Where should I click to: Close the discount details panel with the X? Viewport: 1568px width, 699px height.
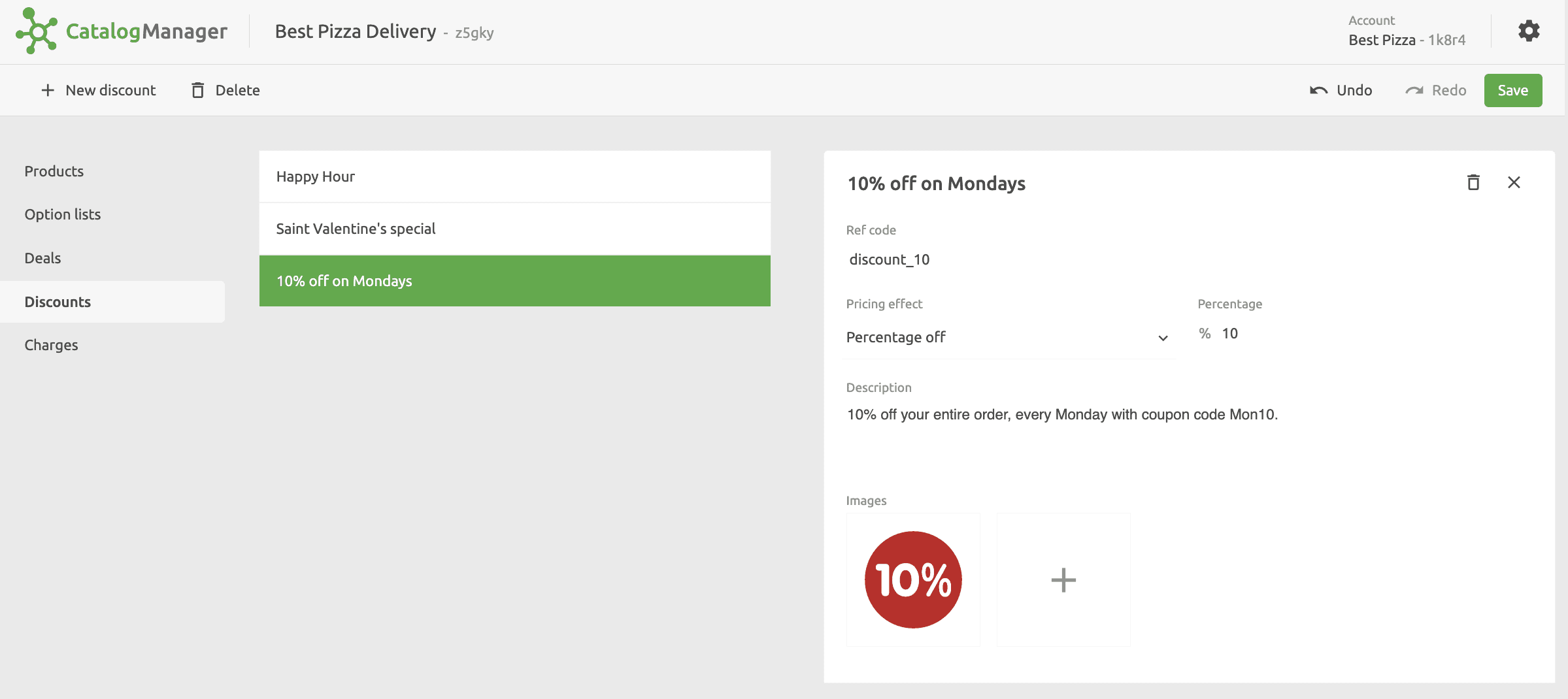pyautogui.click(x=1514, y=183)
